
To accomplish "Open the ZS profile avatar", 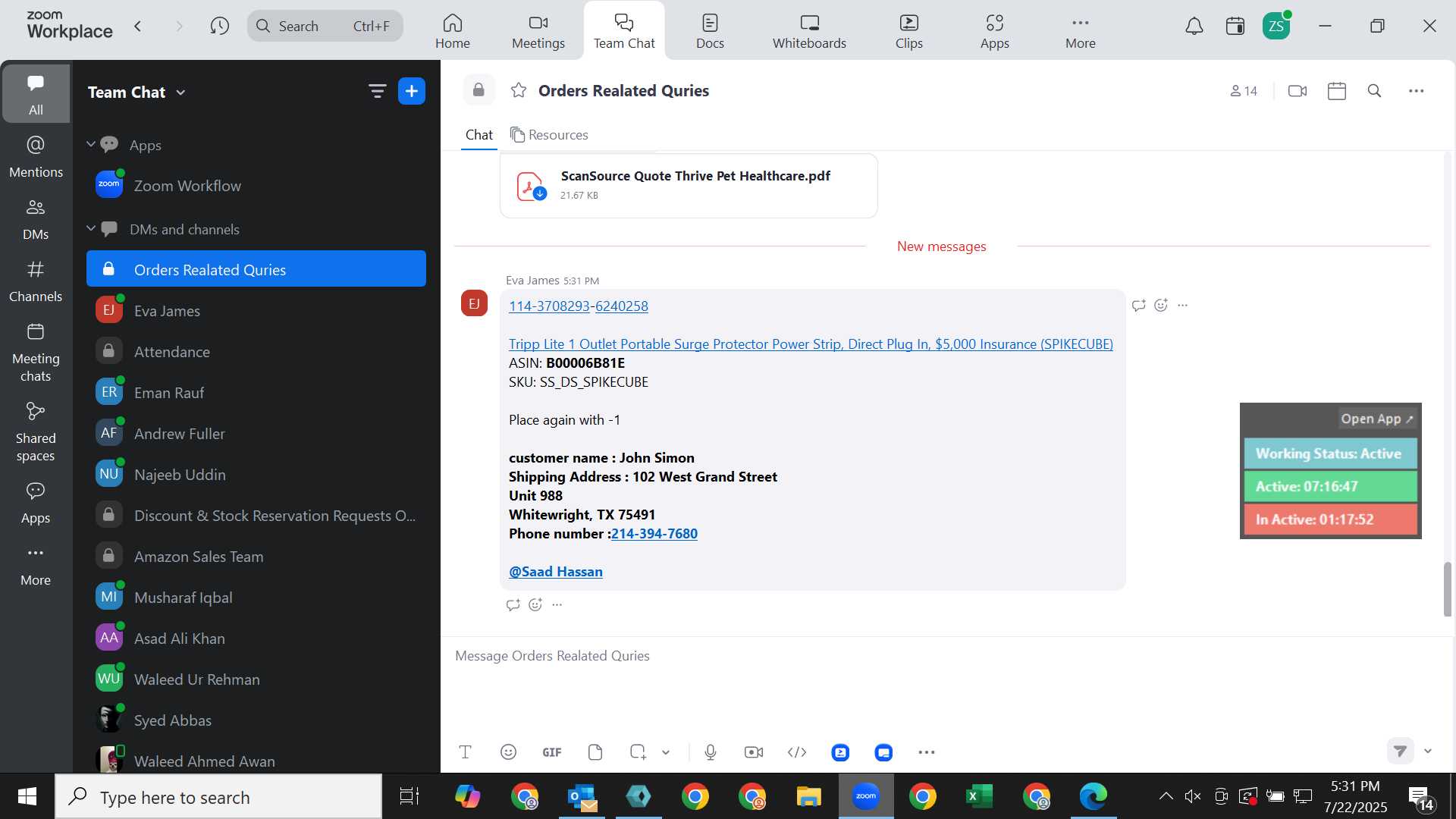I will tap(1276, 27).
